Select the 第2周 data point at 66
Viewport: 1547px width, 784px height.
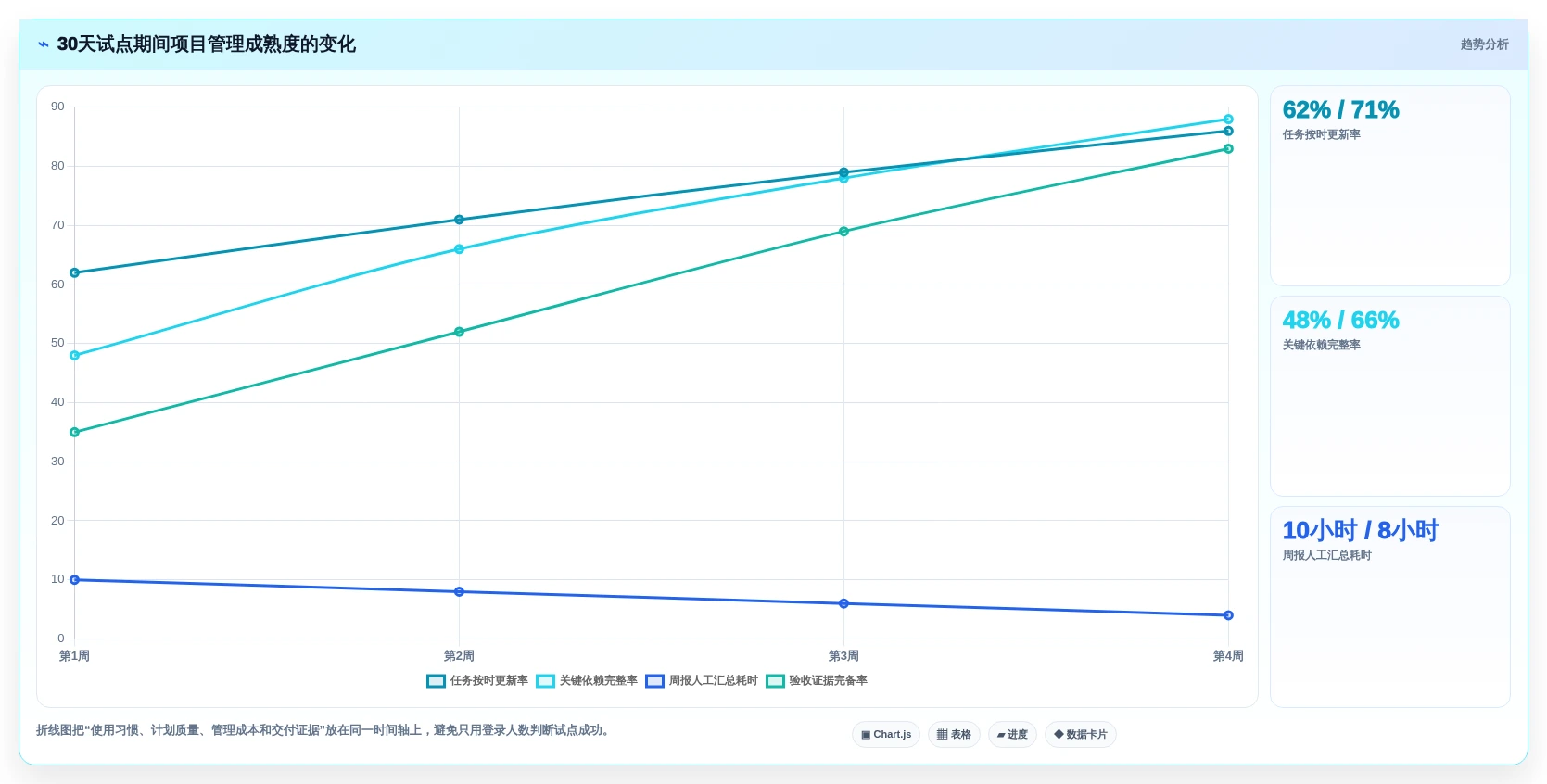459,249
